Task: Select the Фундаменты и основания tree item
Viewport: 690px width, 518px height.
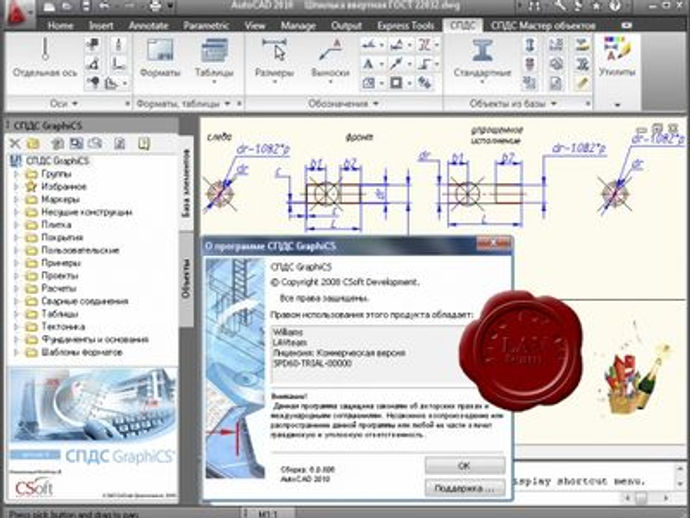Action: [x=95, y=340]
